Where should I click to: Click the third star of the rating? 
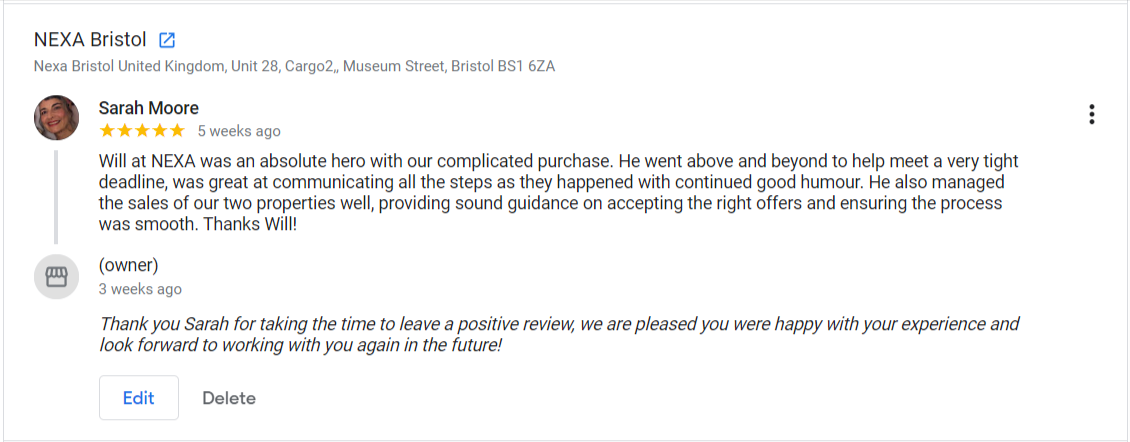(x=142, y=131)
